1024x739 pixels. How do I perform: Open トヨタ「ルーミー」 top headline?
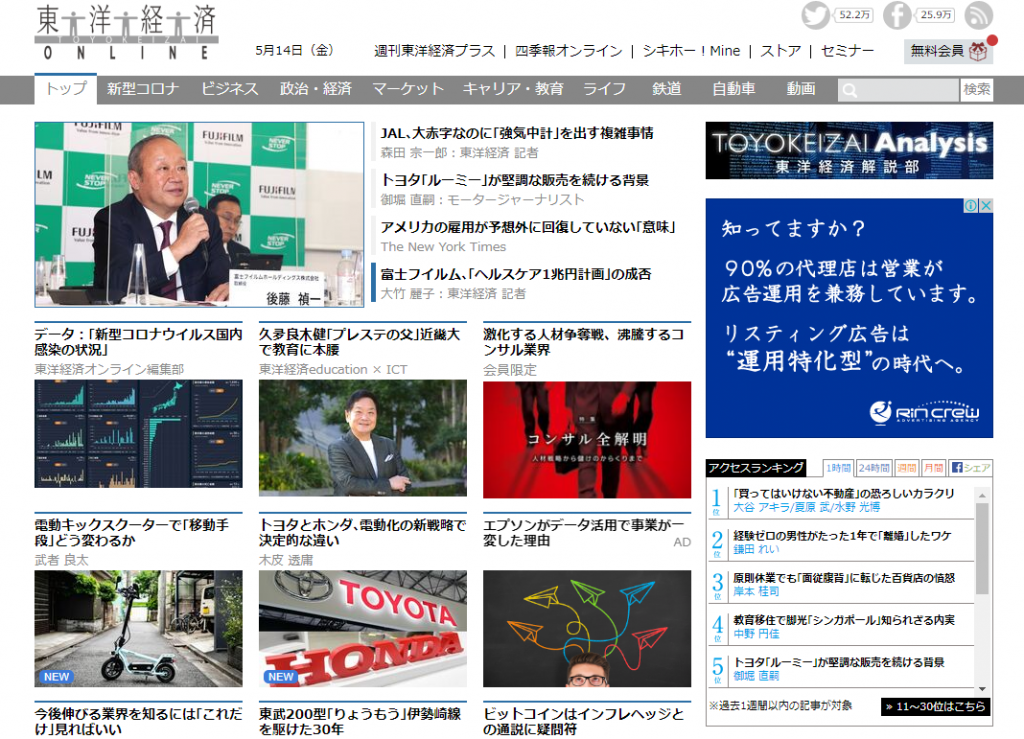[515, 180]
